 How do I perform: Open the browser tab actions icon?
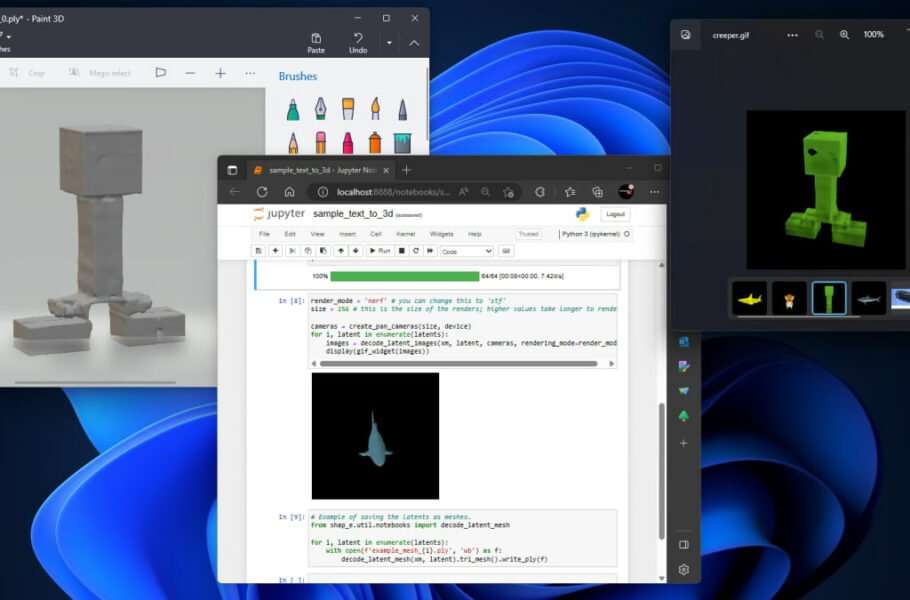(232, 170)
